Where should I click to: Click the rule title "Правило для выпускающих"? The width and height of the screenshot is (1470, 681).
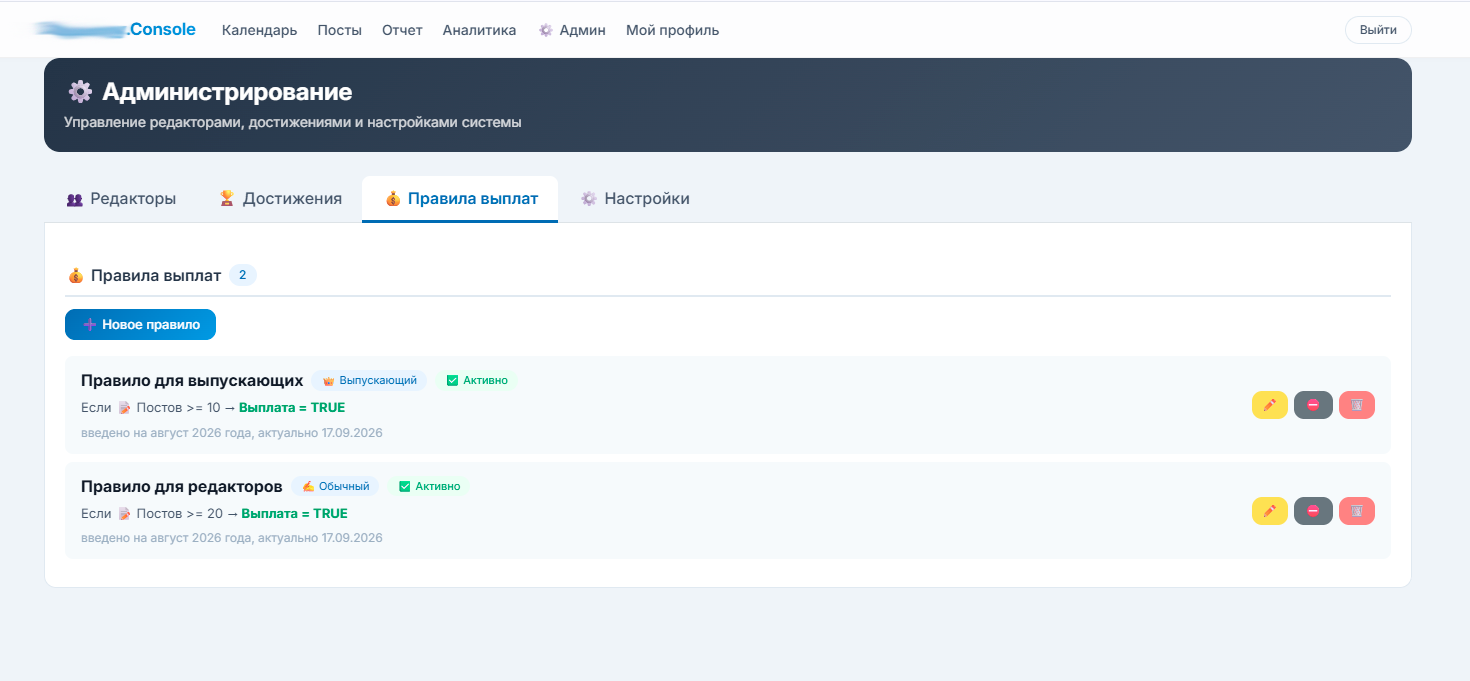point(192,380)
